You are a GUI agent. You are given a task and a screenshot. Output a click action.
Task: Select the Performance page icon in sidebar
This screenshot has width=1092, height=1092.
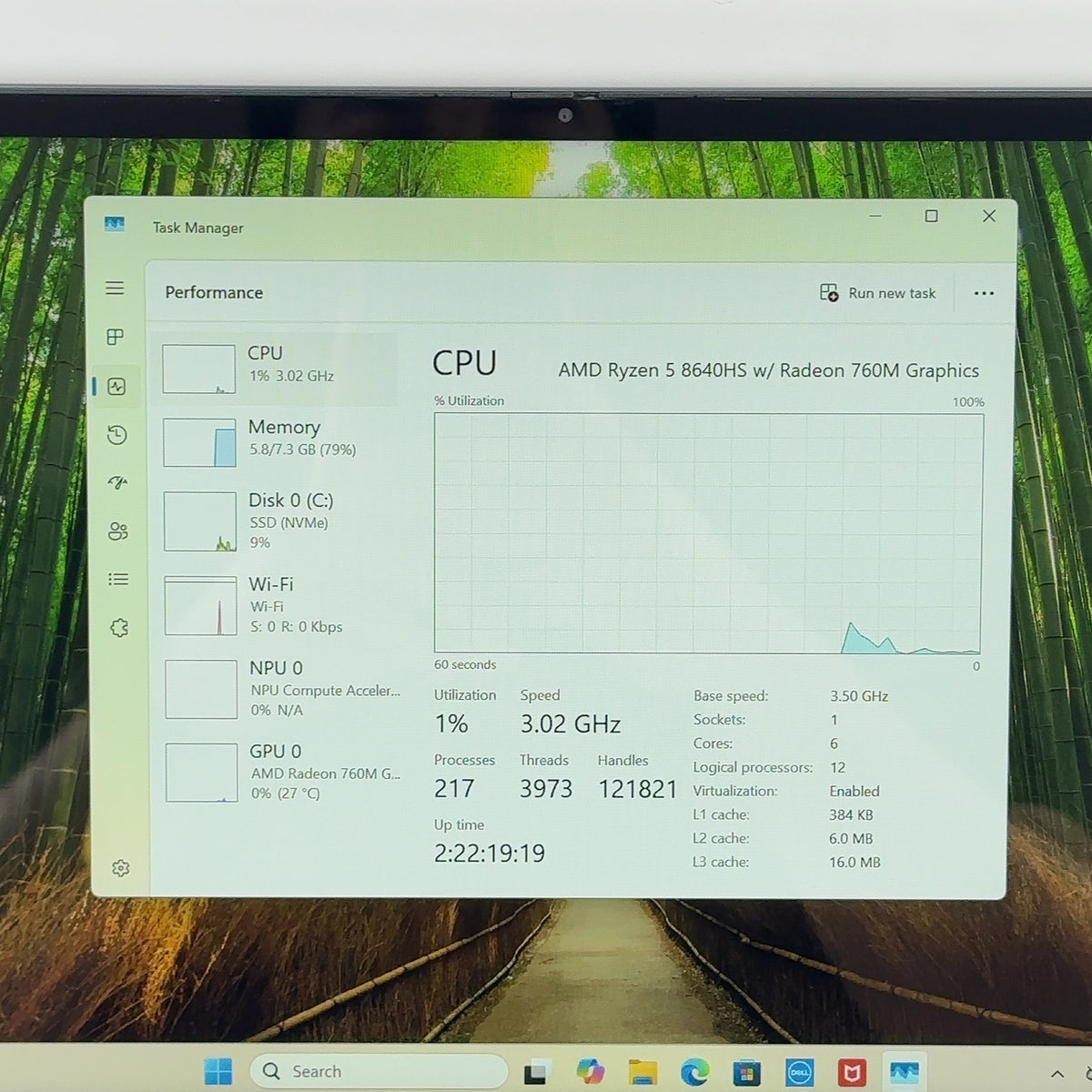[116, 387]
